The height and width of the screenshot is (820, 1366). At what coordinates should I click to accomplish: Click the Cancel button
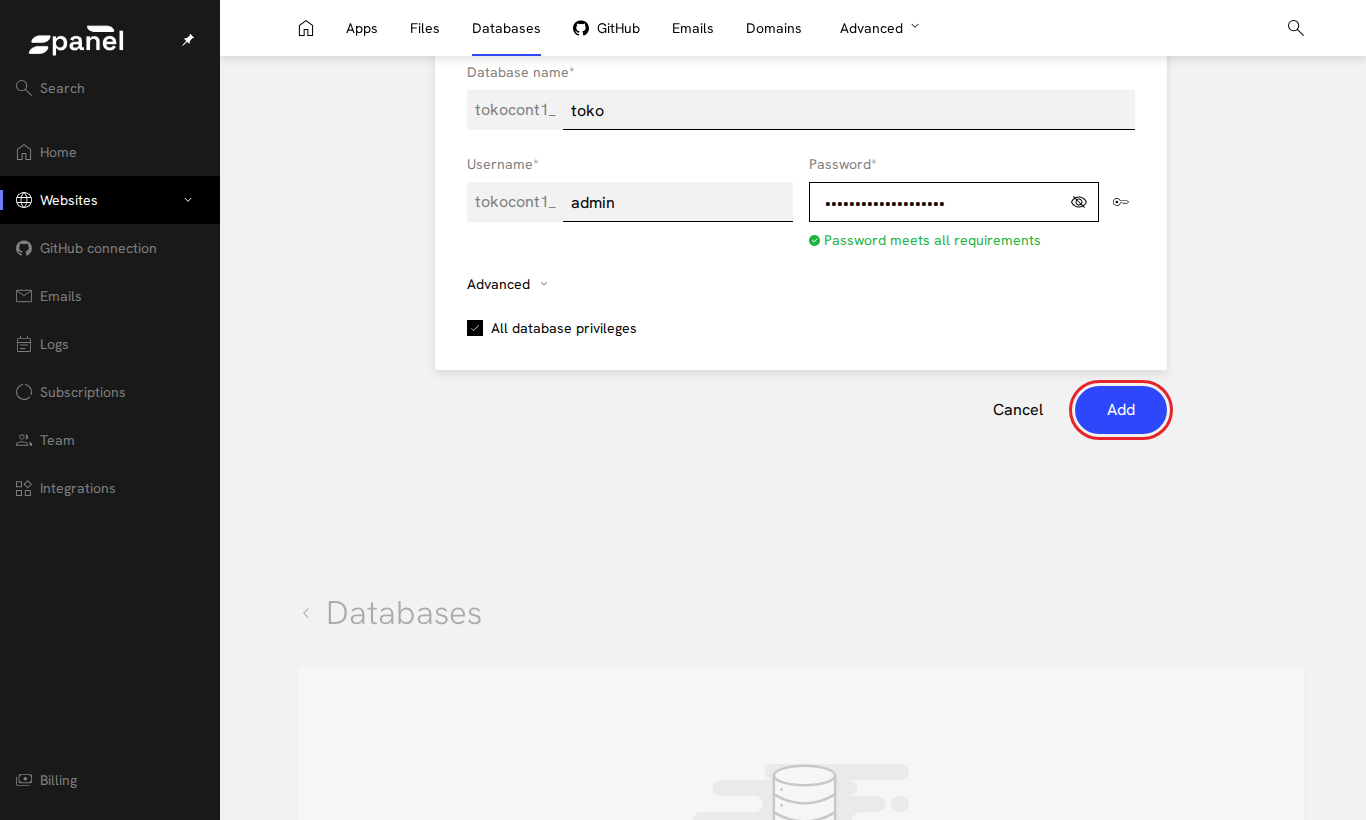click(x=1018, y=410)
